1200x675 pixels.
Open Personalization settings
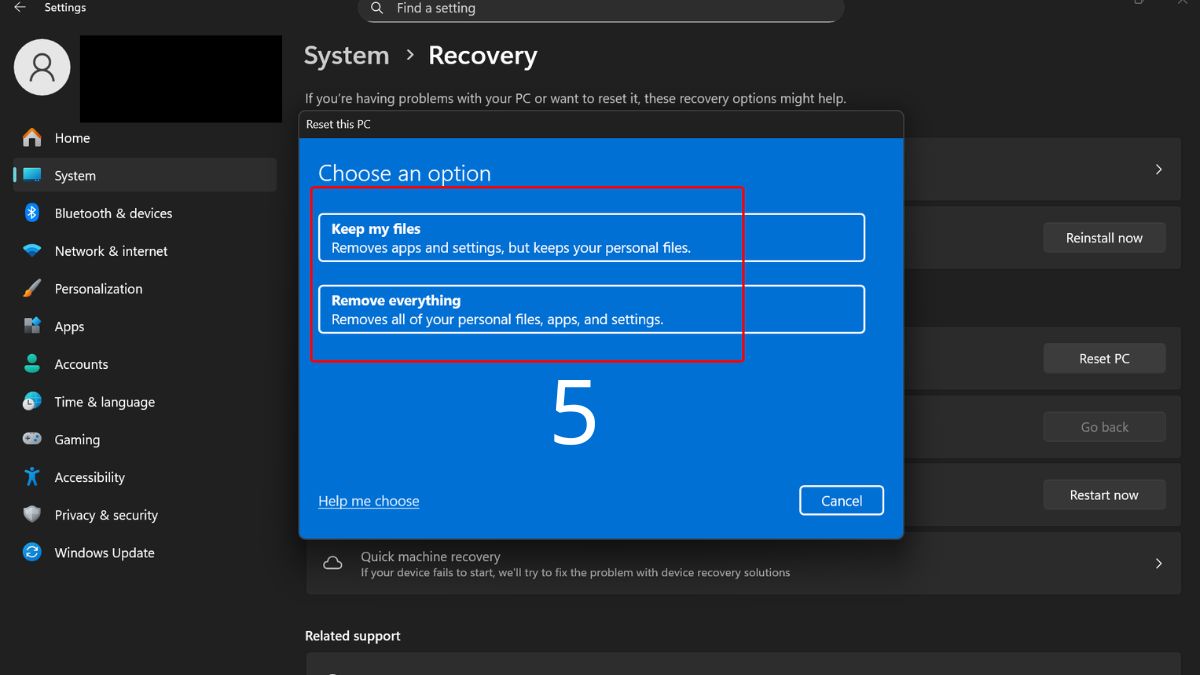[x=144, y=289]
